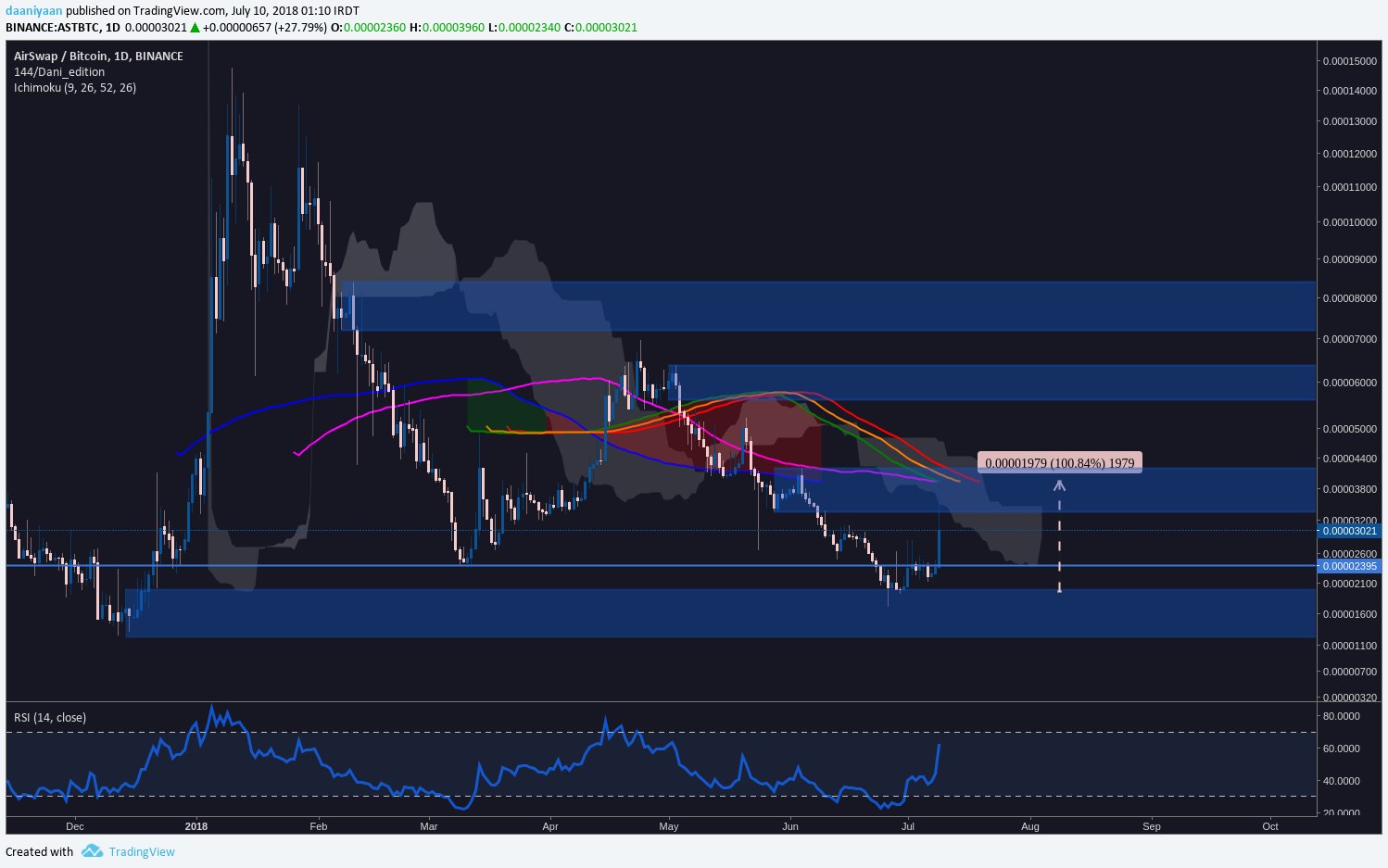
Task: Click the 0.00002100 price axis label
Action: 1349,584
